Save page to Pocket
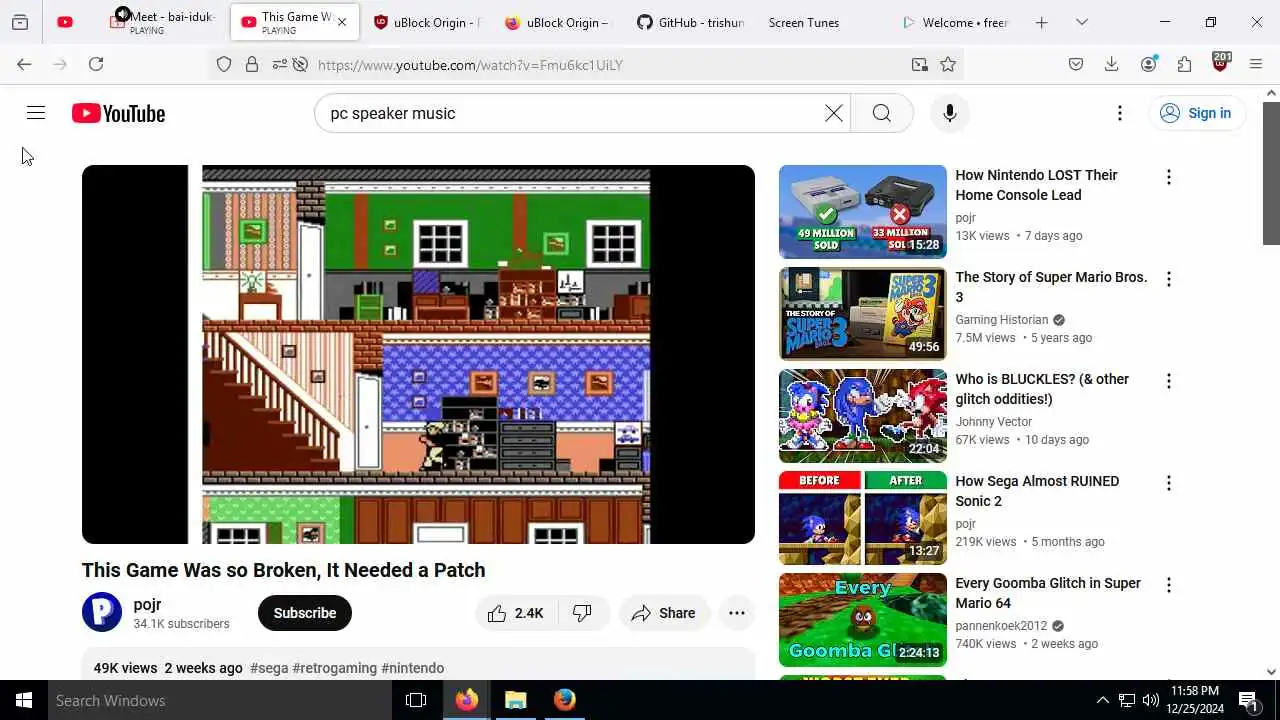 coord(1076,64)
